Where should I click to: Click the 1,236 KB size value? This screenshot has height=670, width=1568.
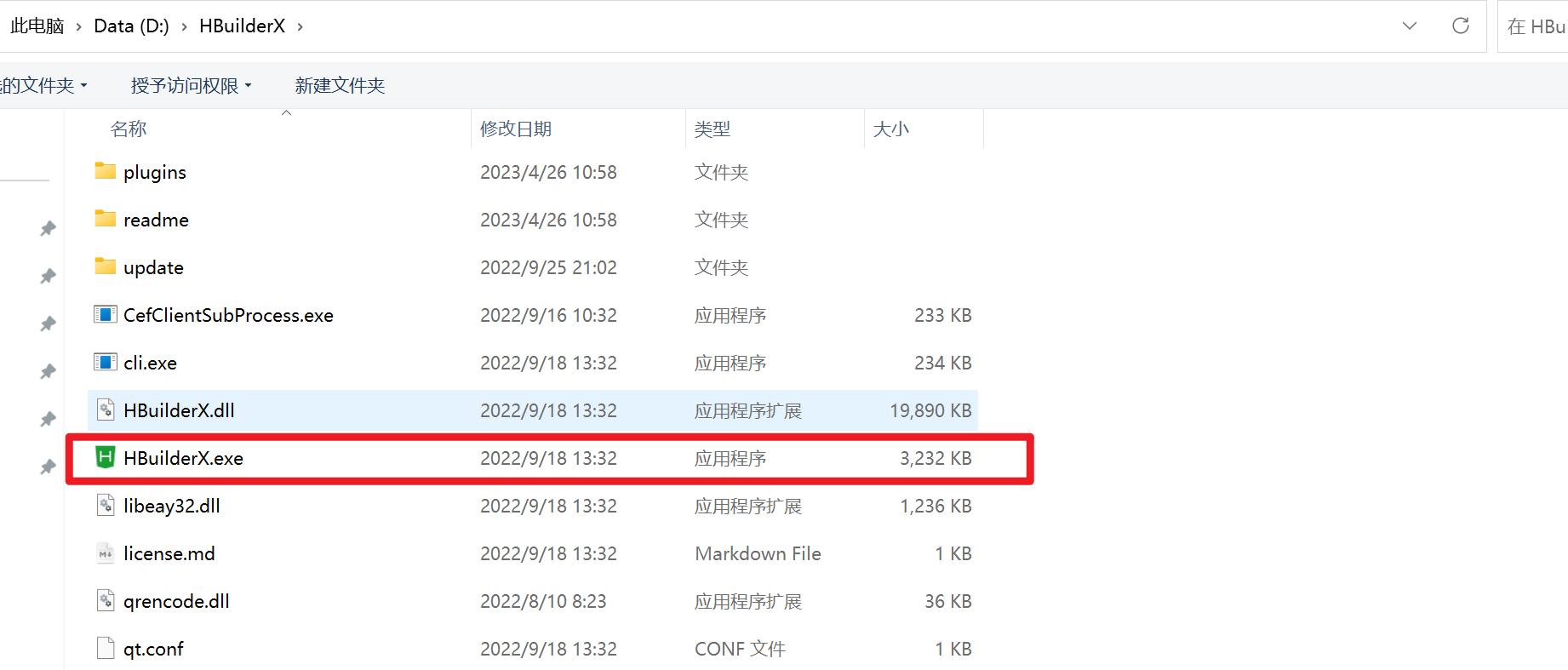coord(936,506)
